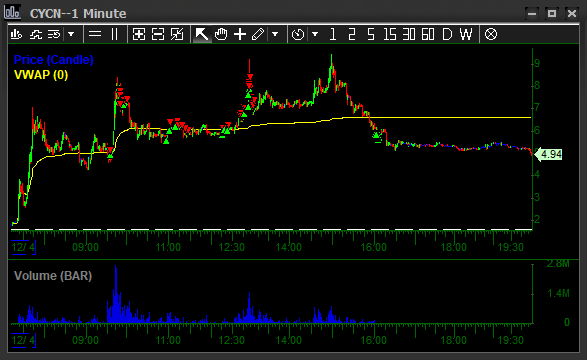Click the 2.8M volume axis label
Image resolution: width=587 pixels, height=360 pixels.
tap(558, 264)
